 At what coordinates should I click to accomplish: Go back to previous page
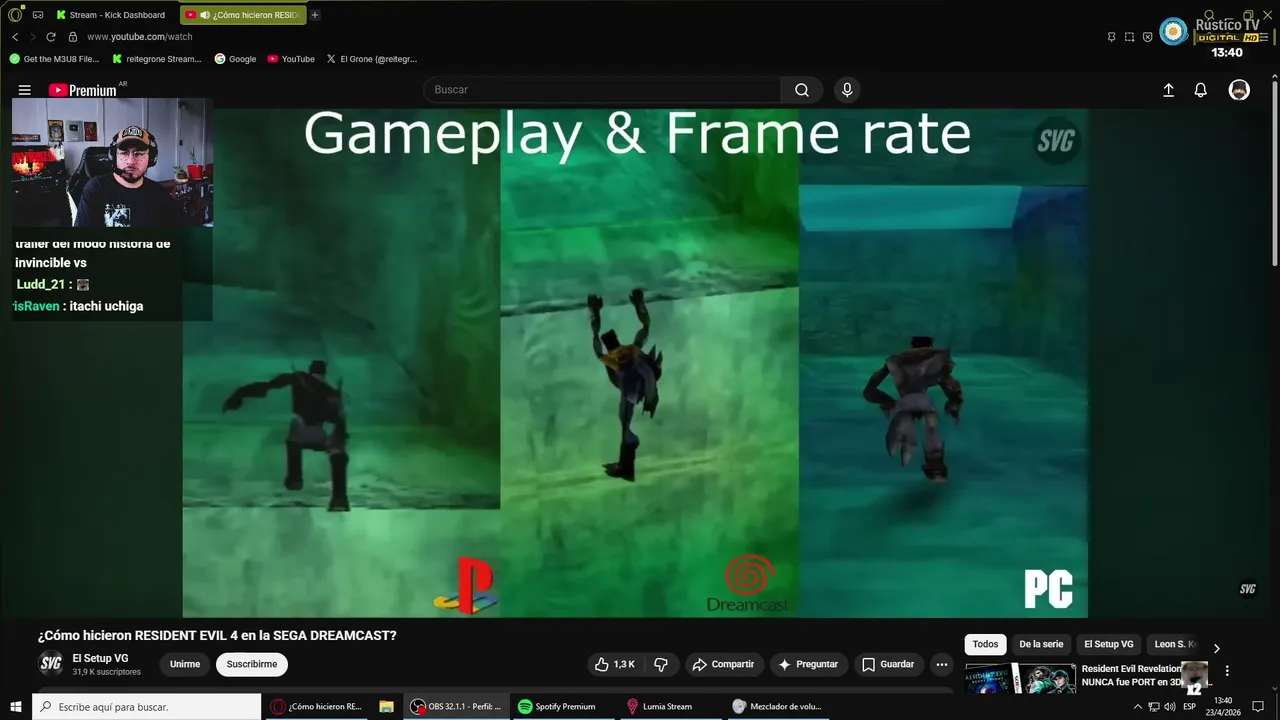15,37
